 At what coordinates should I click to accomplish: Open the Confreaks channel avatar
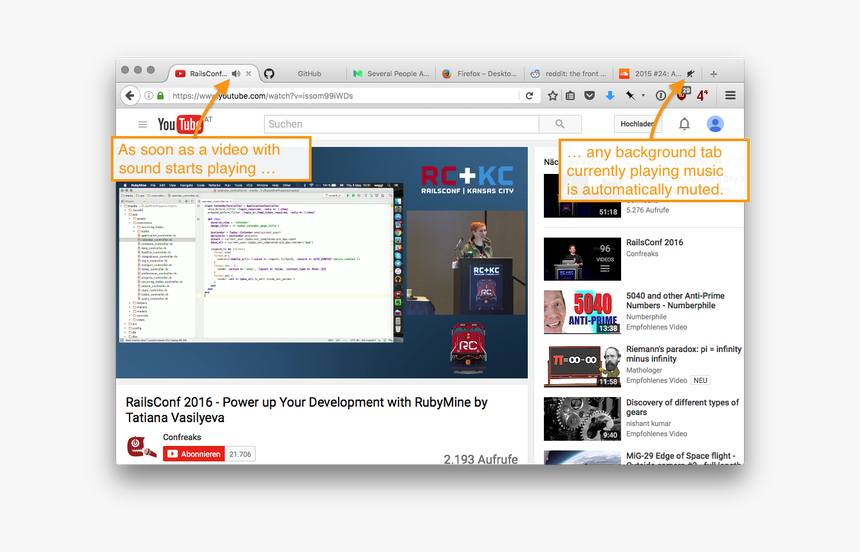coord(142,447)
